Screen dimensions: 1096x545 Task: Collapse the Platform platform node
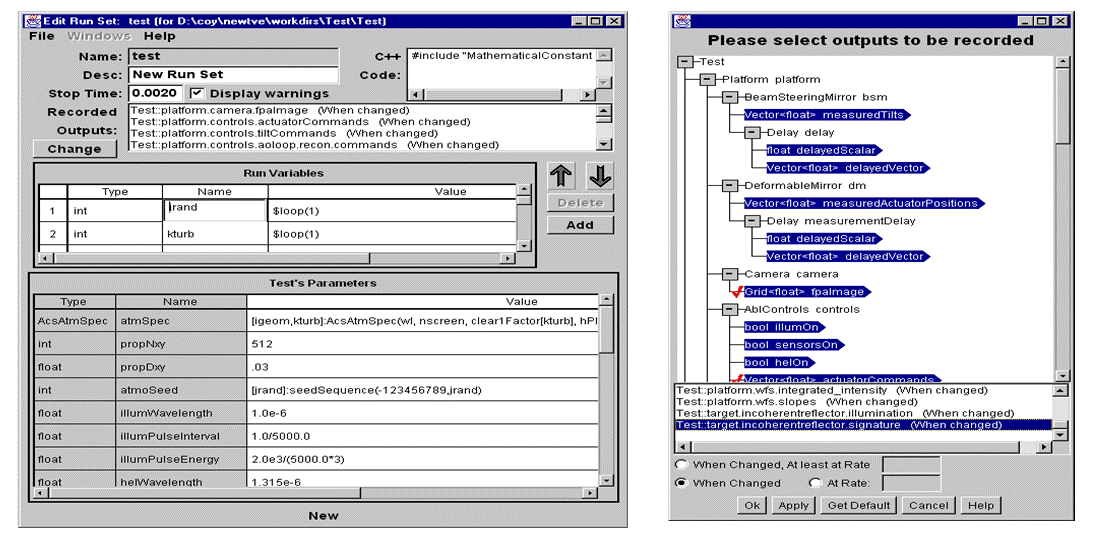pyautogui.click(x=707, y=80)
